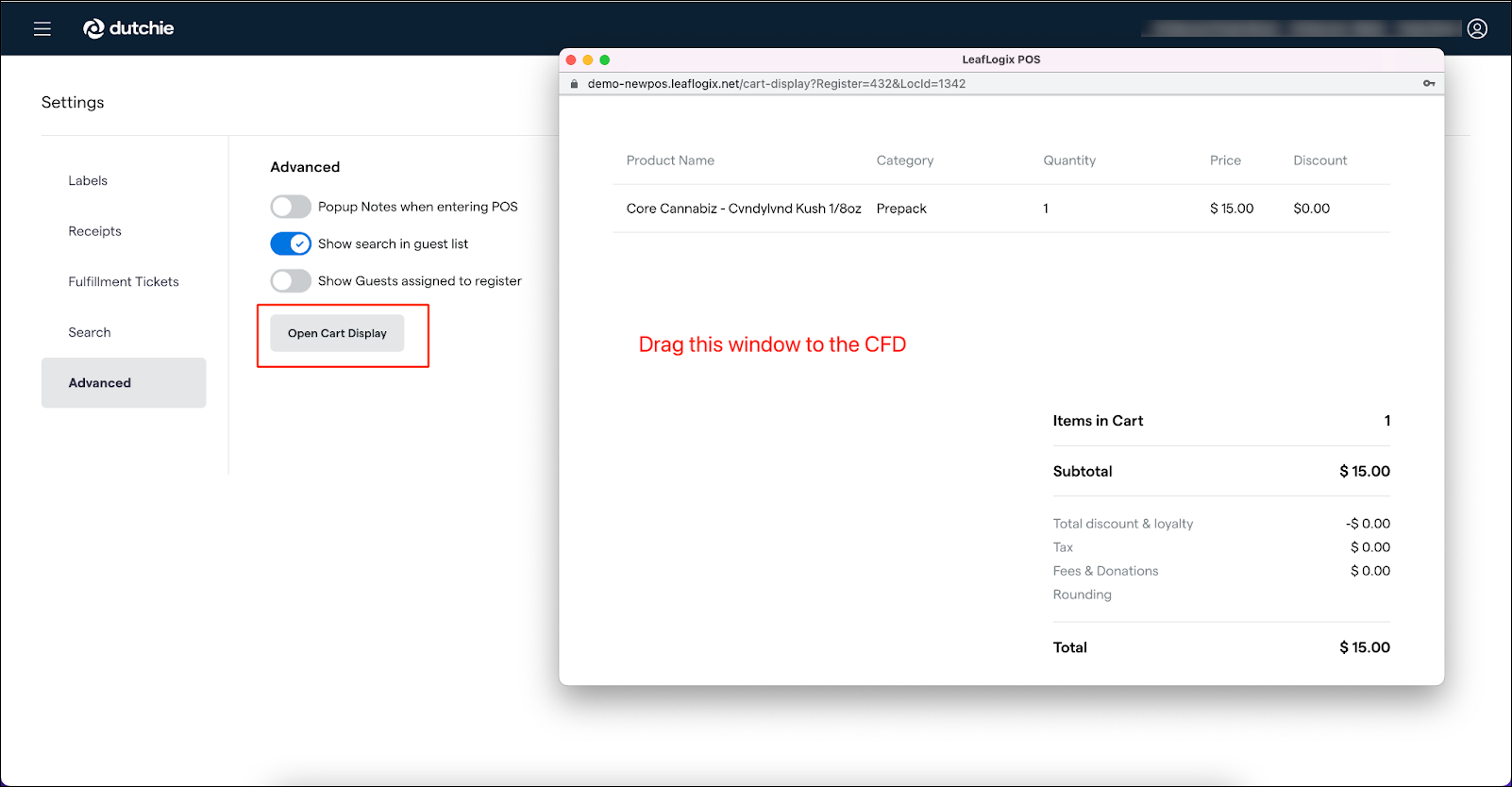Click the Quantity column header
This screenshot has width=1512, height=787.
coord(1069,160)
